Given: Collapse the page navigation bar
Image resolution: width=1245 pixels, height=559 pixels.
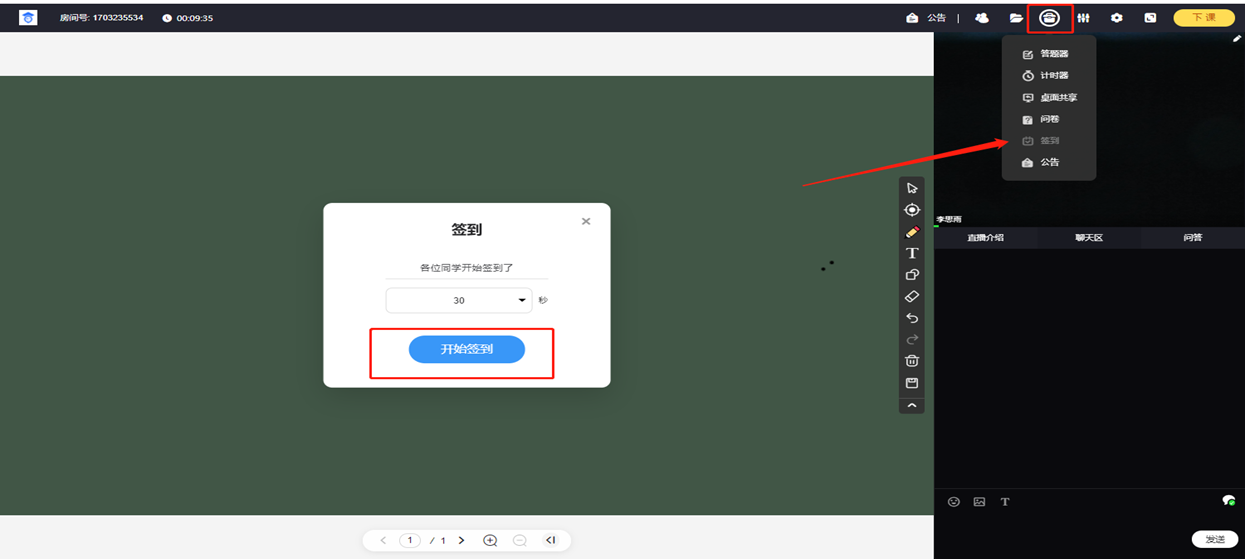Looking at the screenshot, I should (550, 540).
